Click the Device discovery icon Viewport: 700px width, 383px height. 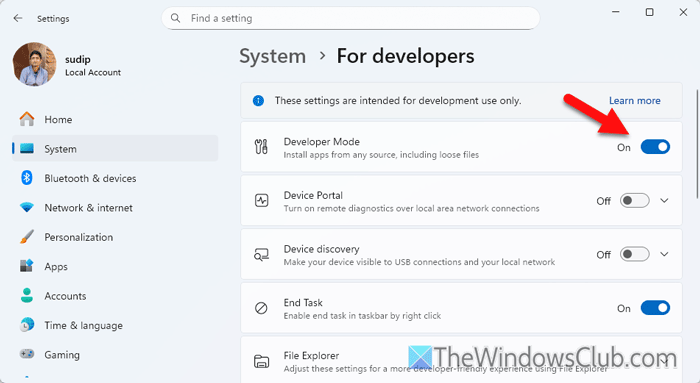[261, 254]
